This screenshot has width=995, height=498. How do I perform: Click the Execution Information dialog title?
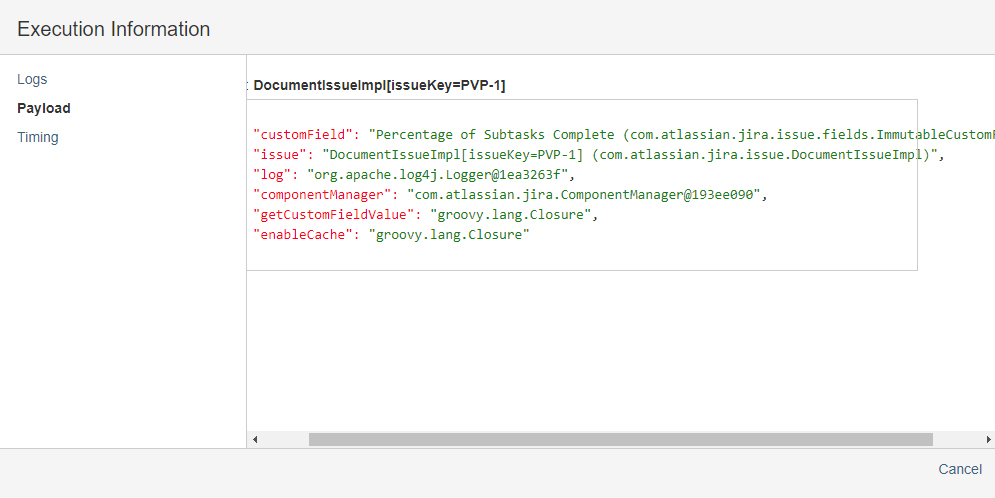(114, 29)
